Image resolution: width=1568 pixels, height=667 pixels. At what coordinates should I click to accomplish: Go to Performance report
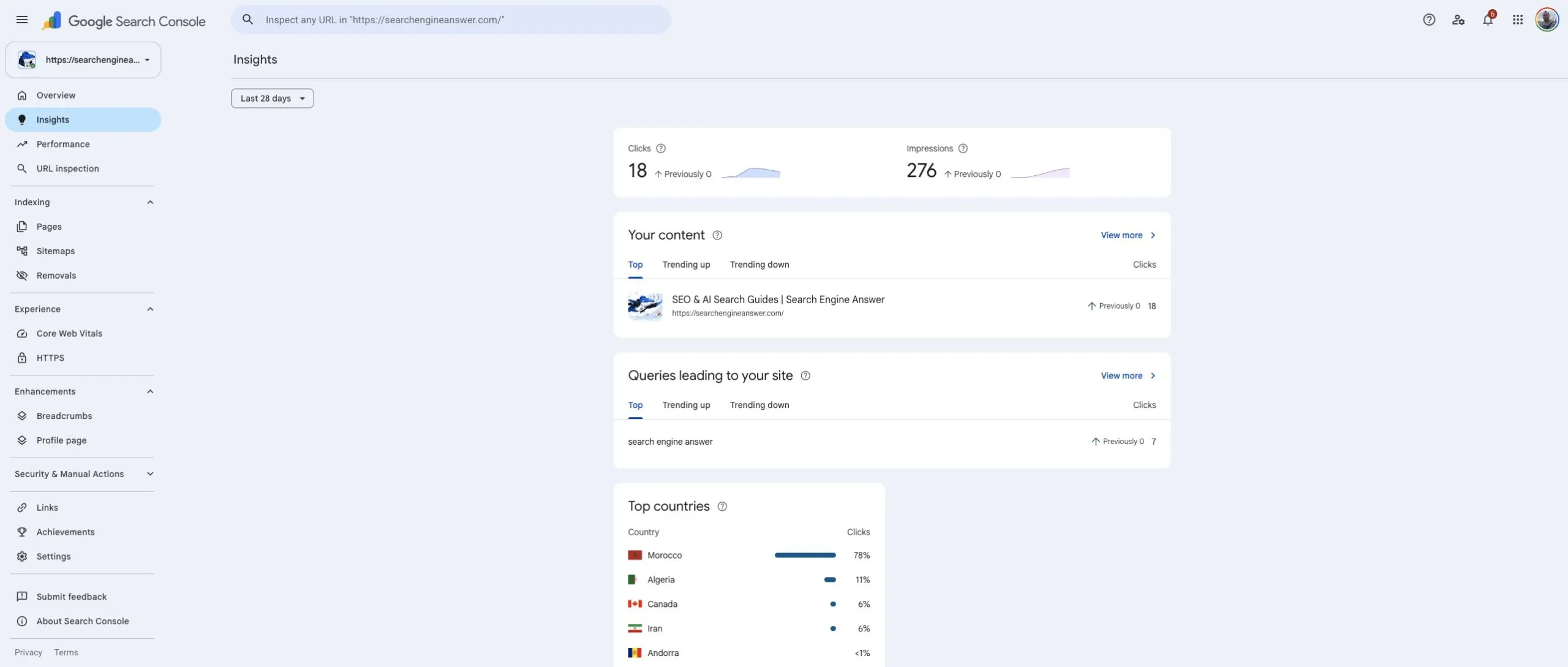[x=83, y=144]
